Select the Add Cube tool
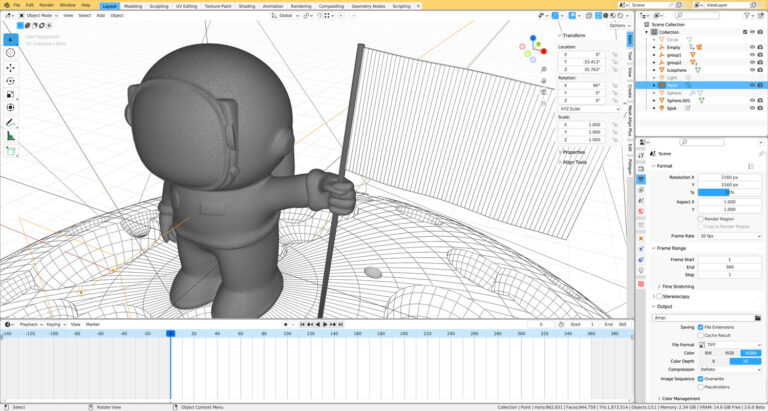Screen dimensions: 768x411 tap(11, 151)
